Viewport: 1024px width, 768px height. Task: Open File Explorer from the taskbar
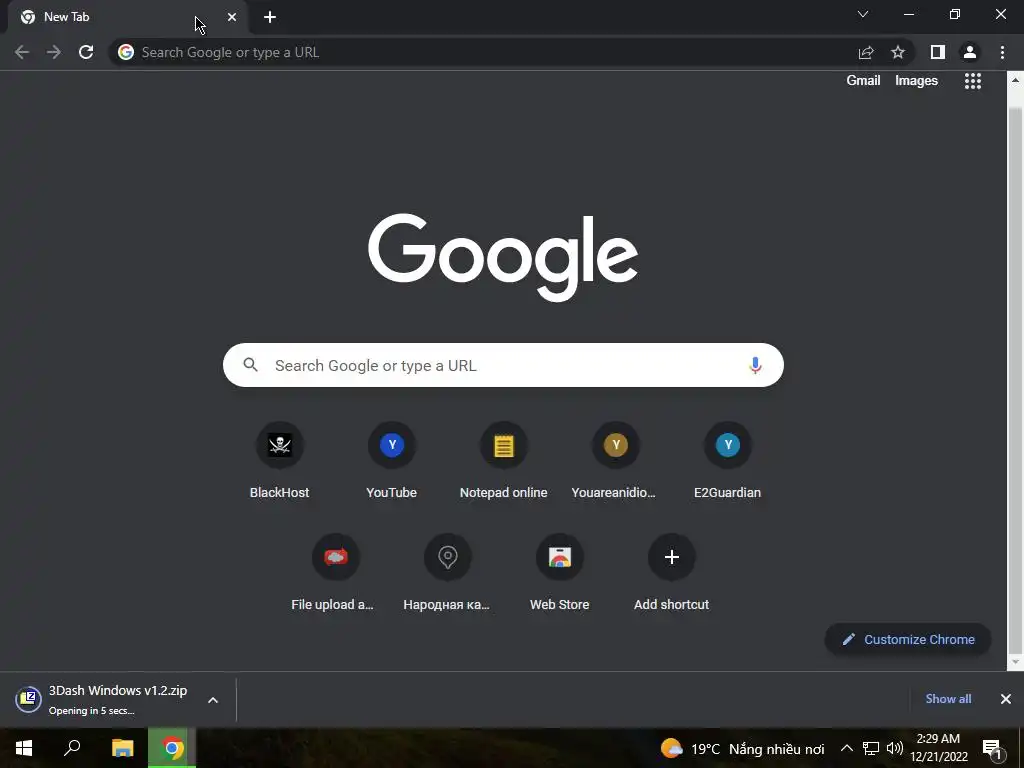click(122, 748)
